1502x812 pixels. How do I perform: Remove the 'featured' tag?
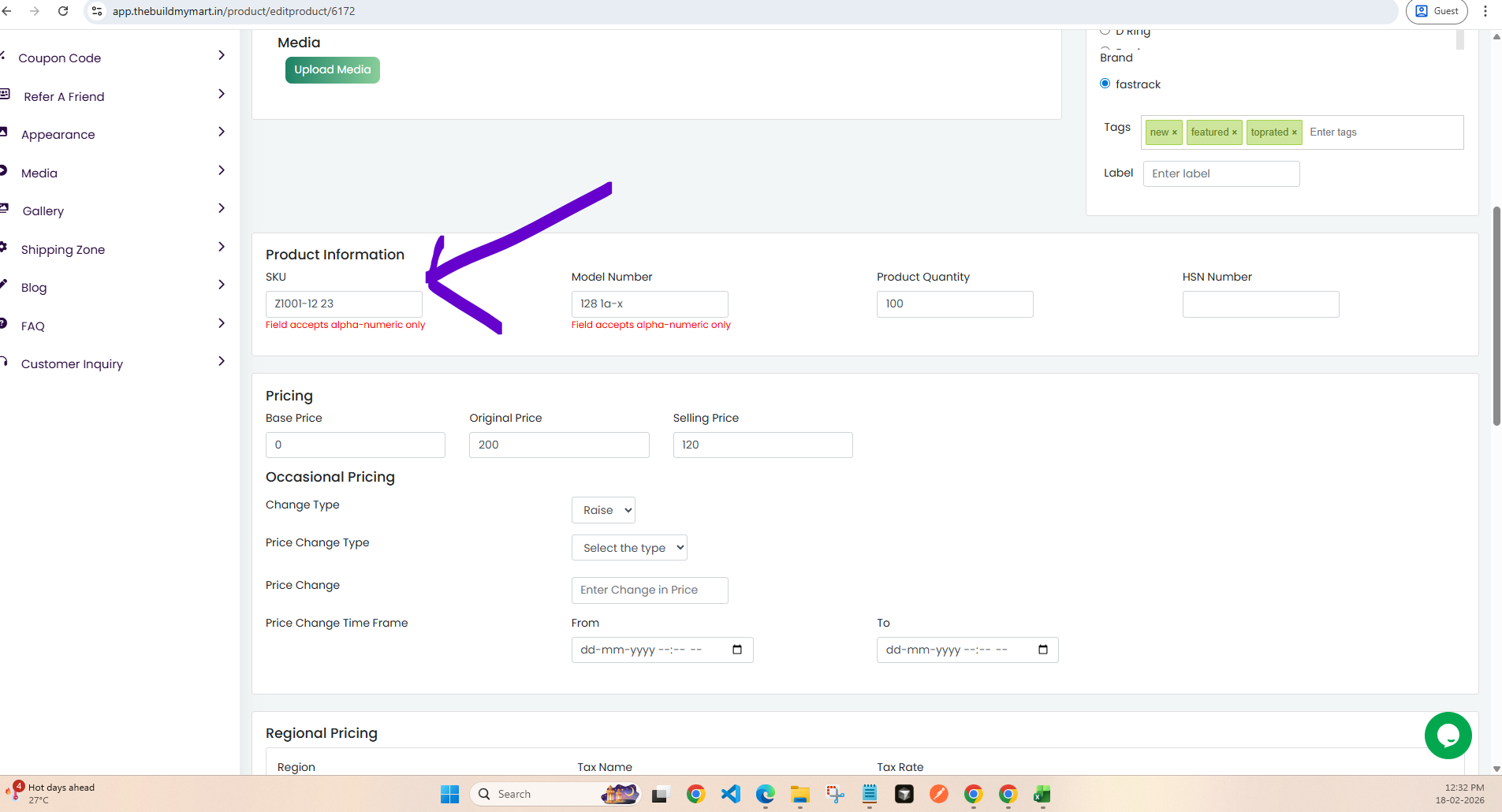pos(1234,132)
